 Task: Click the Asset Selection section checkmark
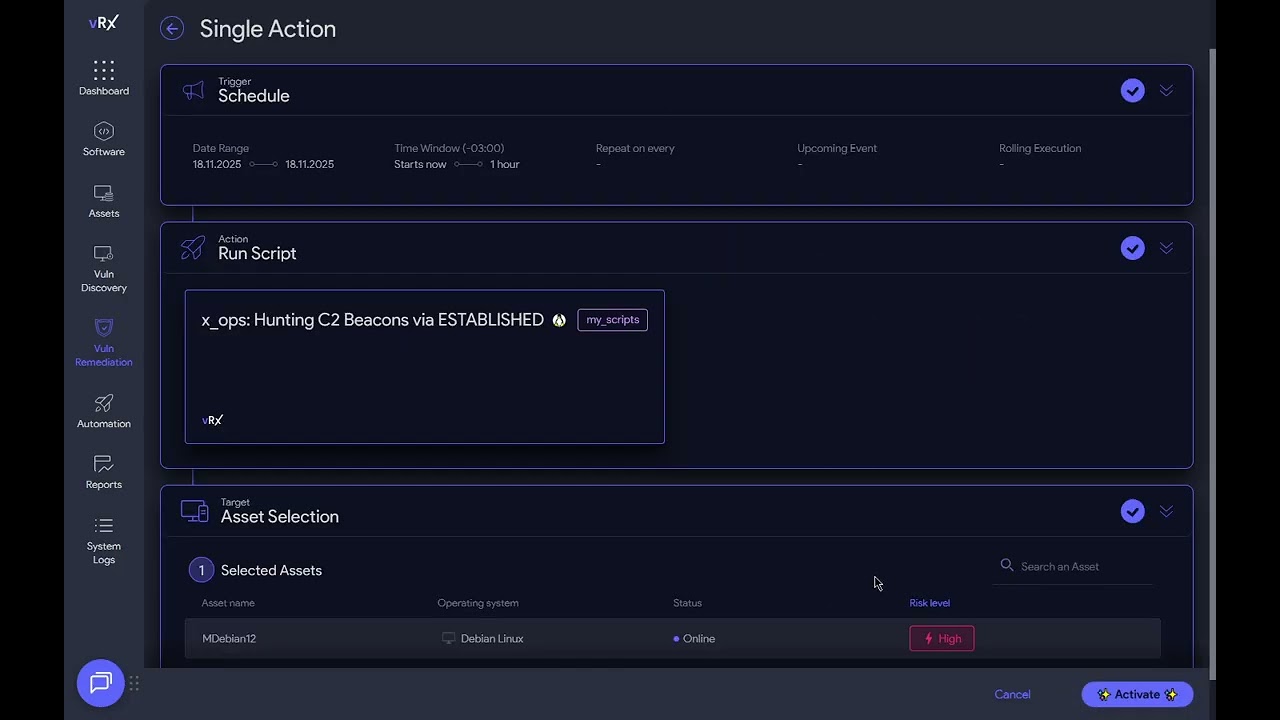point(1132,511)
